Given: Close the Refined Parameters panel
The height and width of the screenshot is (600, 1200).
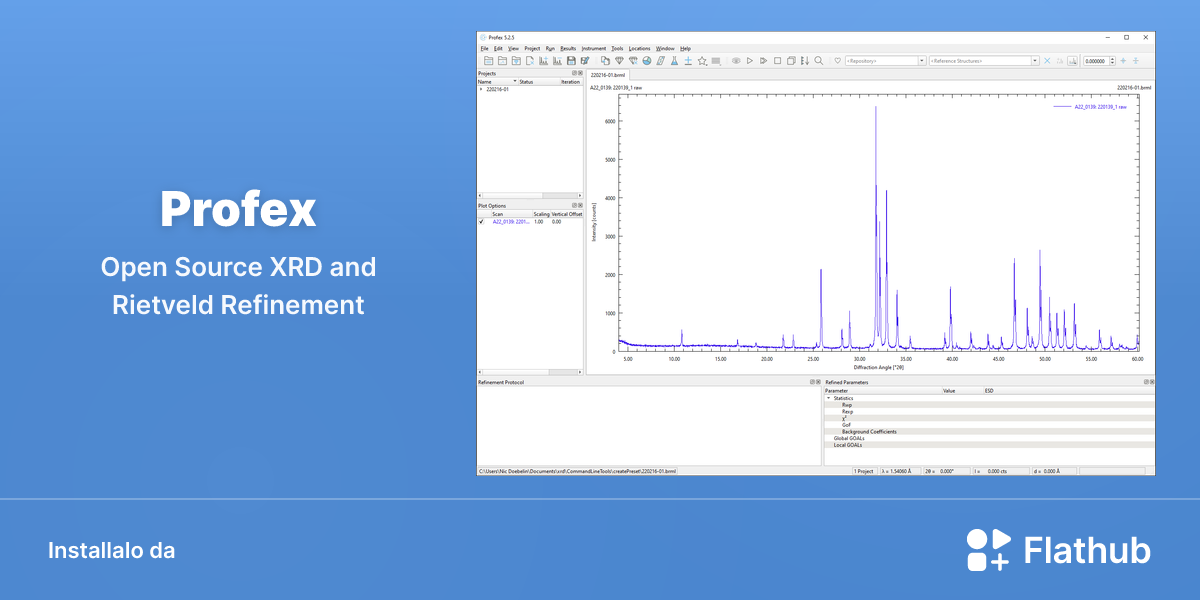Looking at the screenshot, I should [x=1150, y=382].
